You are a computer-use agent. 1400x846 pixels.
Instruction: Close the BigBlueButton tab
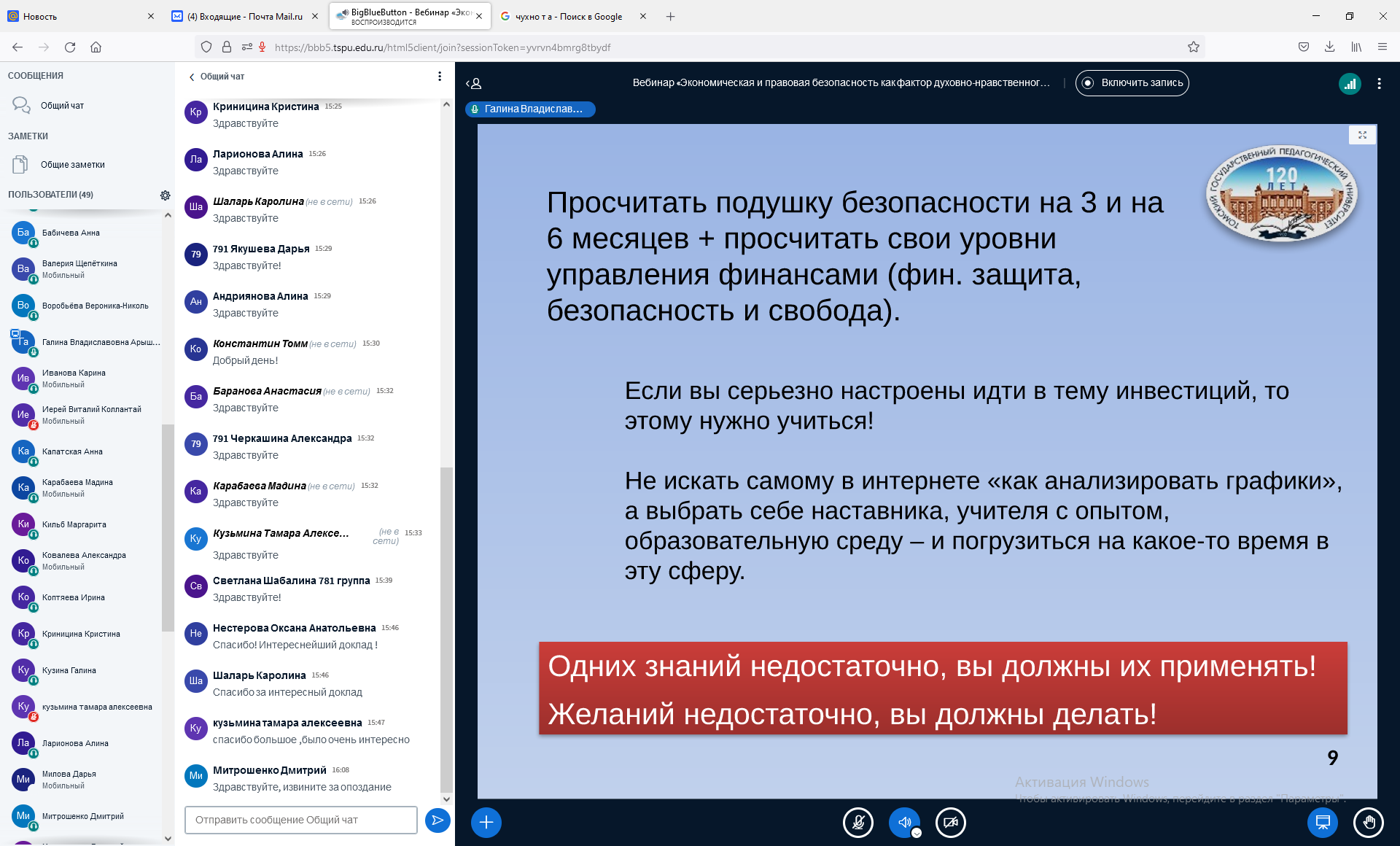tap(479, 16)
